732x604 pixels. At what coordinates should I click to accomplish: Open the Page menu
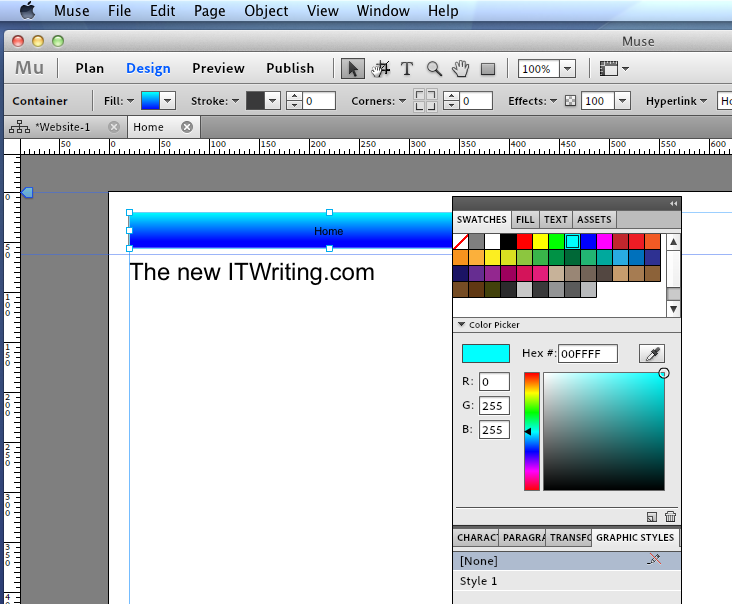click(210, 10)
